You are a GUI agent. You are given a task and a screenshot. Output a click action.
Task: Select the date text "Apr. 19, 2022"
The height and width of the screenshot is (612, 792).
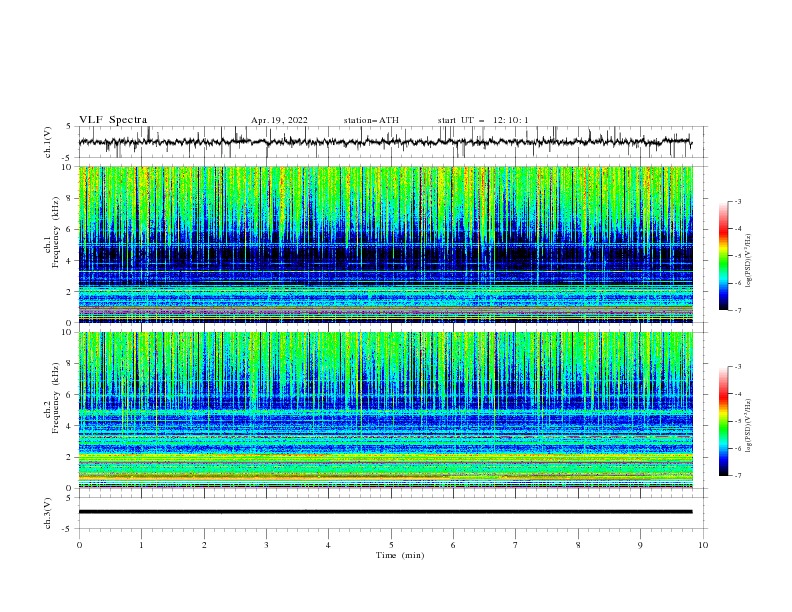[279, 120]
